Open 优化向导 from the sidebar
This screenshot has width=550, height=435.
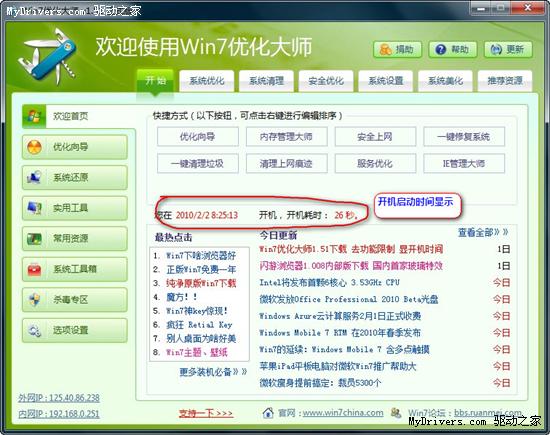[75, 147]
